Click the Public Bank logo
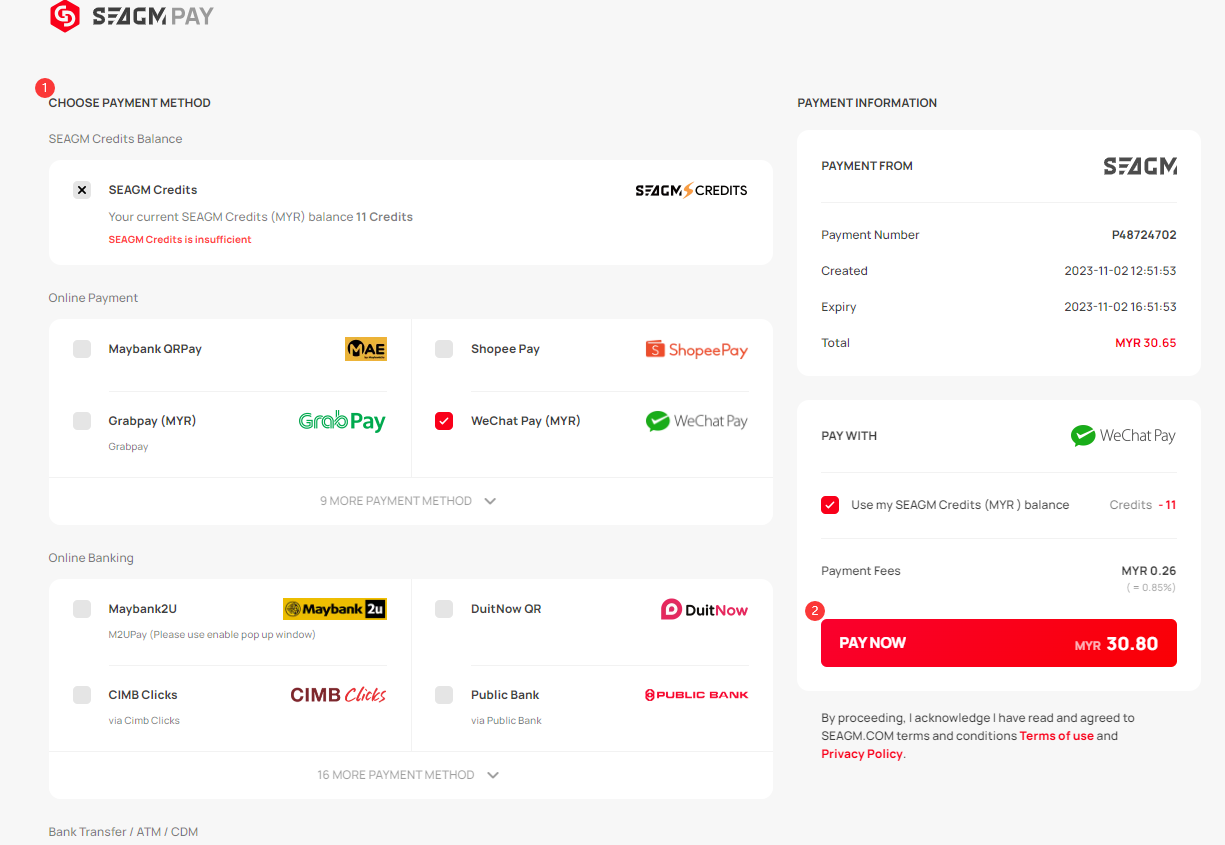The image size is (1225, 845). [697, 695]
